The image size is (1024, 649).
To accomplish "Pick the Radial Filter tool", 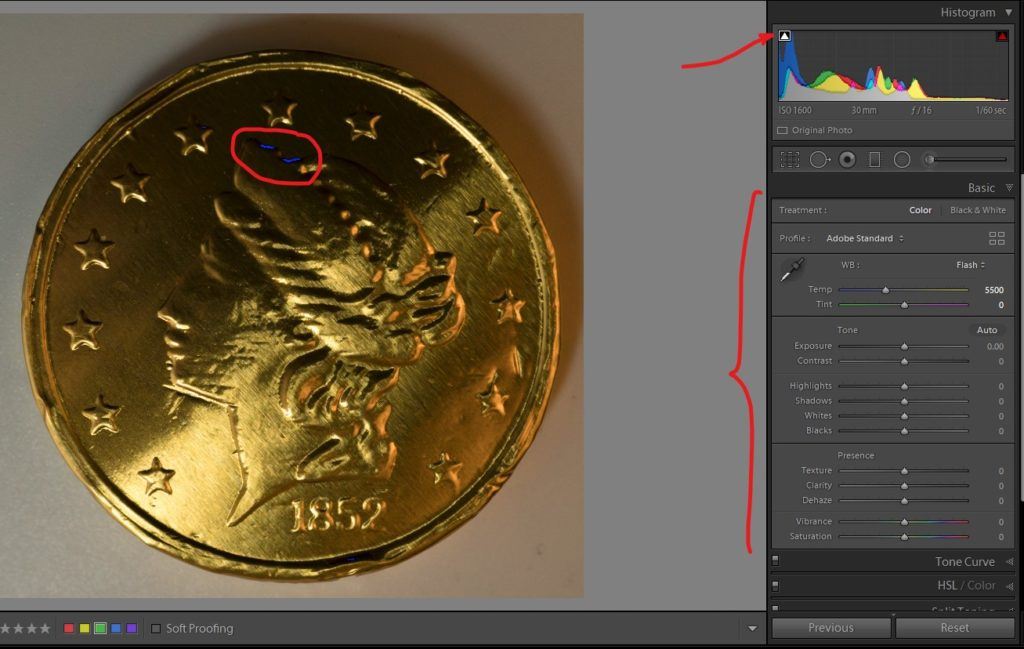I will click(x=901, y=159).
